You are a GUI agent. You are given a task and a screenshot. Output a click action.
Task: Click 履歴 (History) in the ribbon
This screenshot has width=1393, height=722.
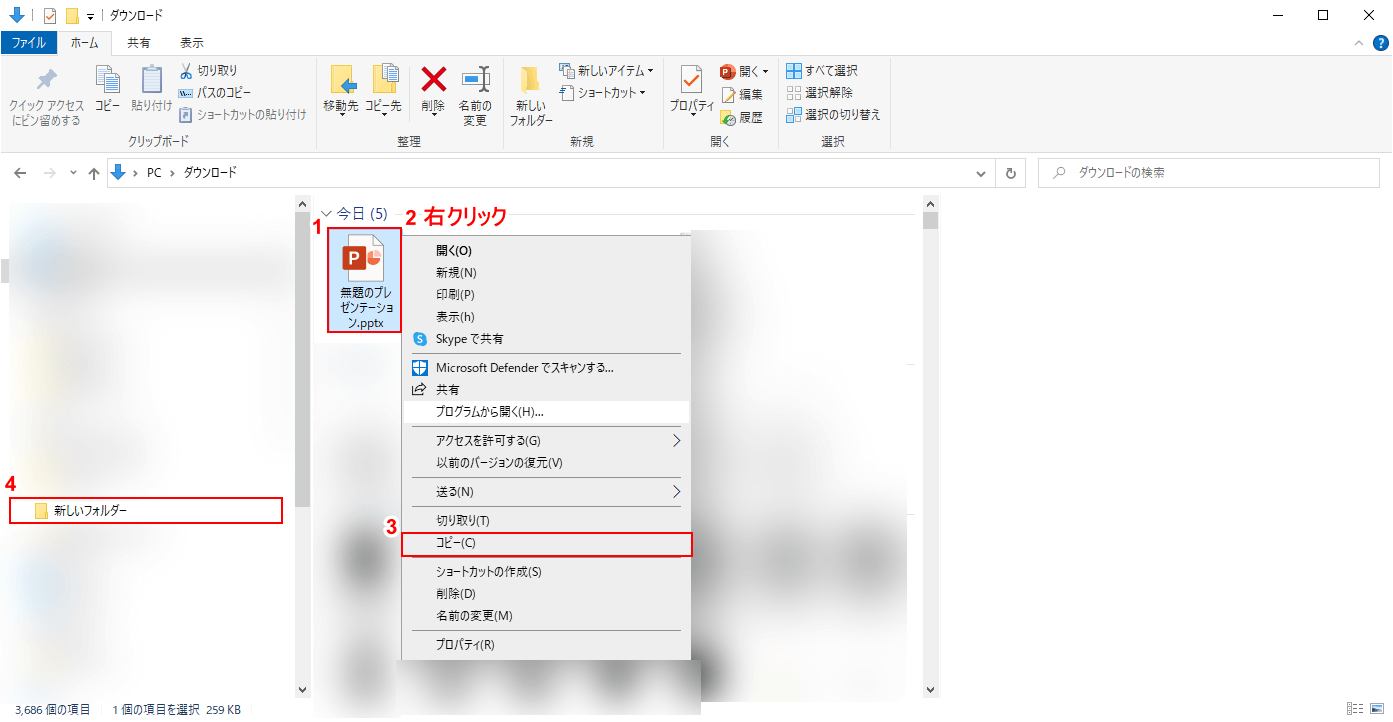[741, 117]
